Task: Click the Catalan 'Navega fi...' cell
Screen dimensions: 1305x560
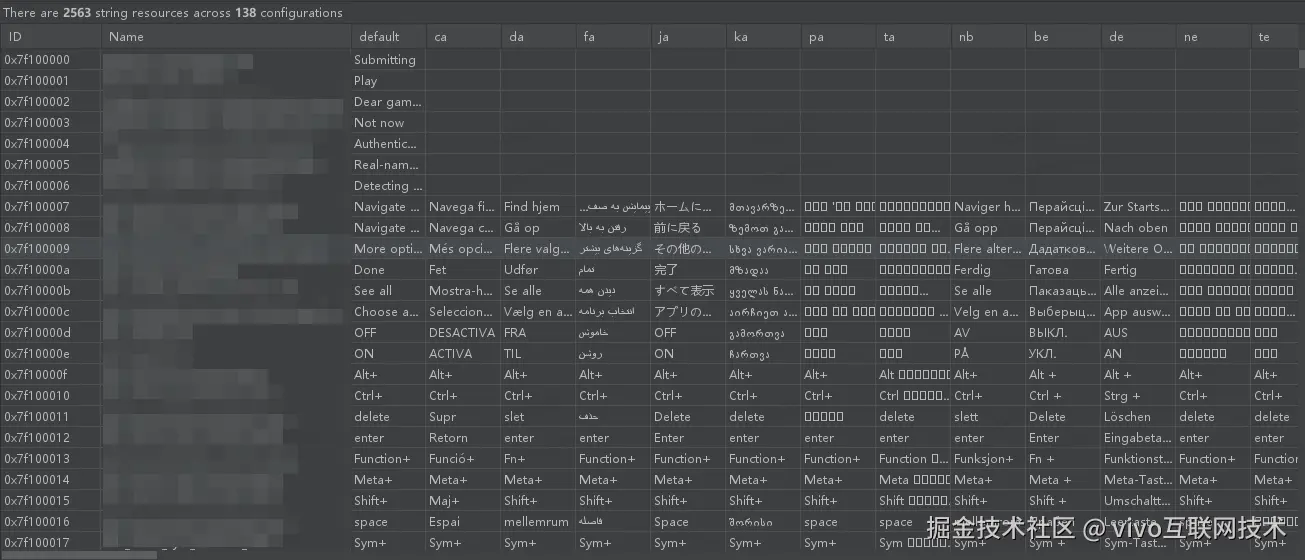Action: point(464,207)
